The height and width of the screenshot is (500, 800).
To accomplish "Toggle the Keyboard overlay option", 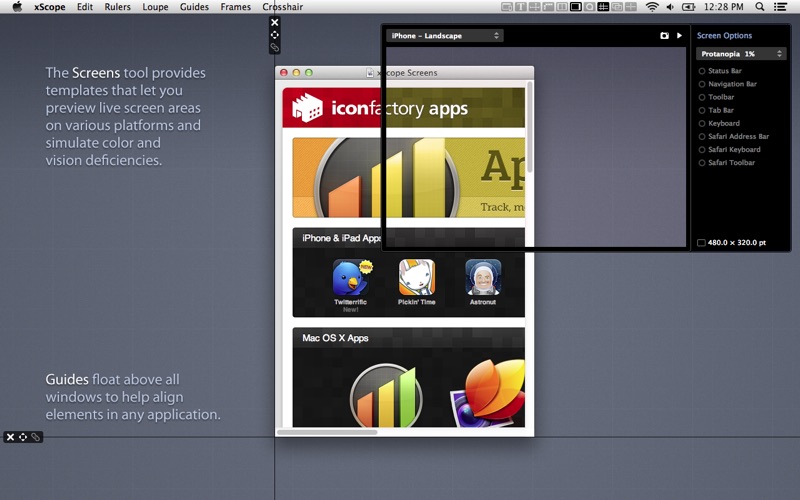I will click(x=702, y=123).
